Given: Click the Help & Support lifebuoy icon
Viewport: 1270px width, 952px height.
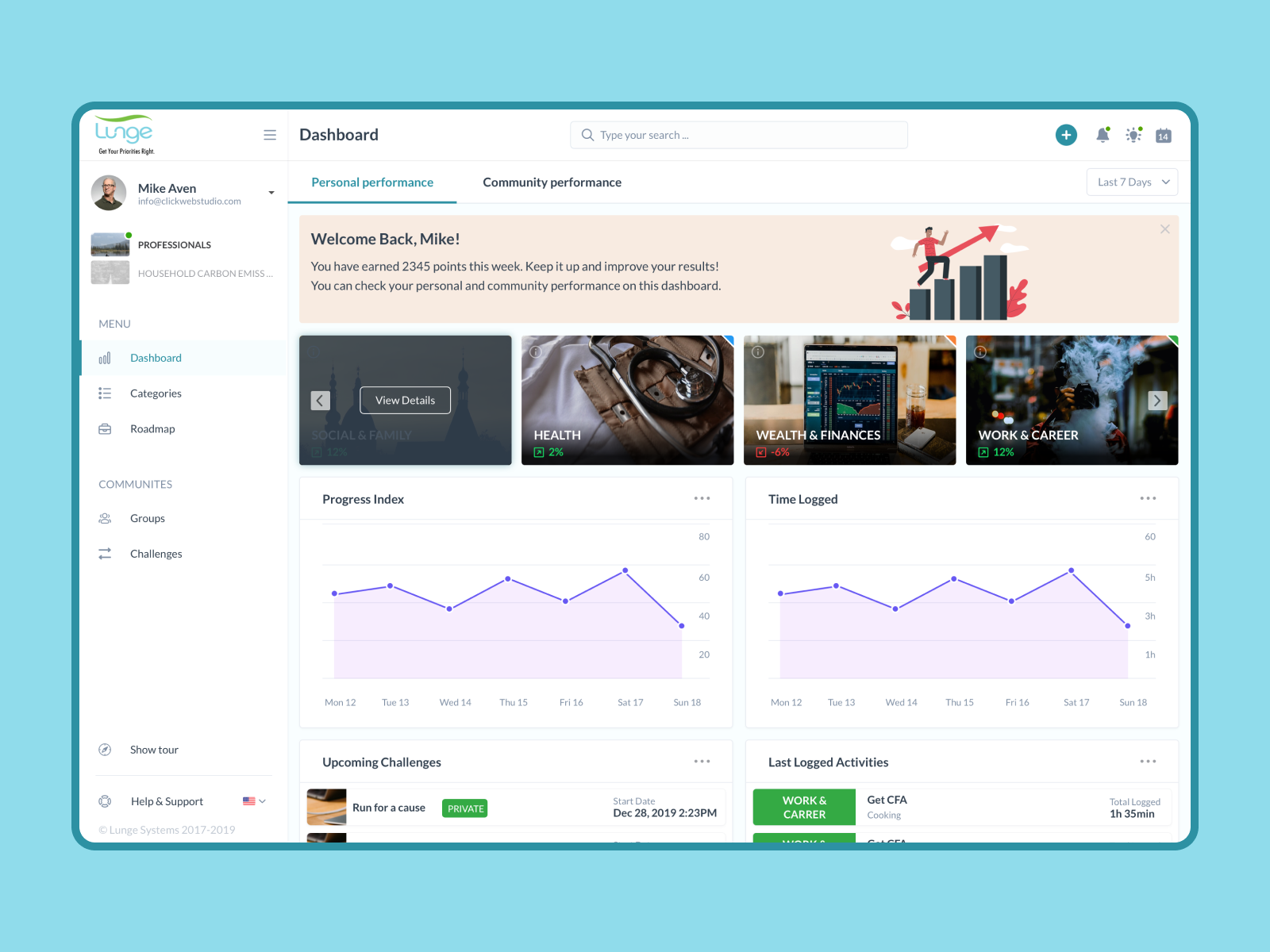Looking at the screenshot, I should (x=105, y=801).
